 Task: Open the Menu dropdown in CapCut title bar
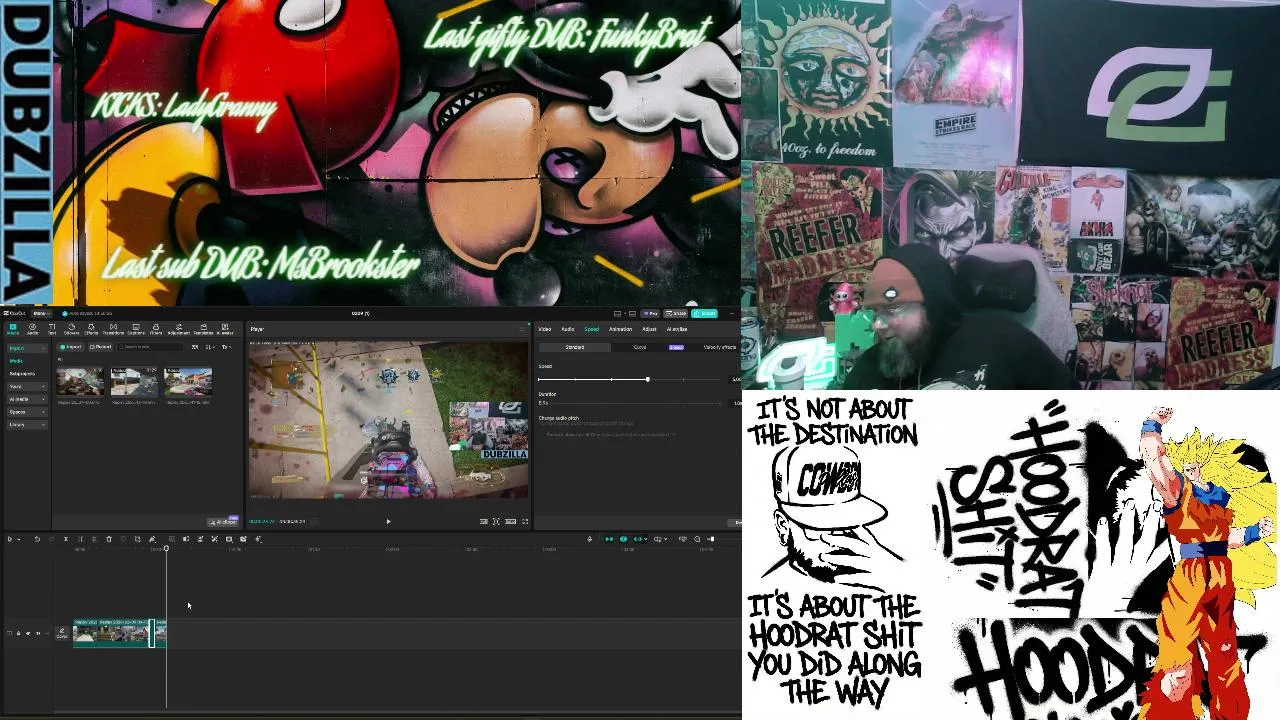(42, 313)
